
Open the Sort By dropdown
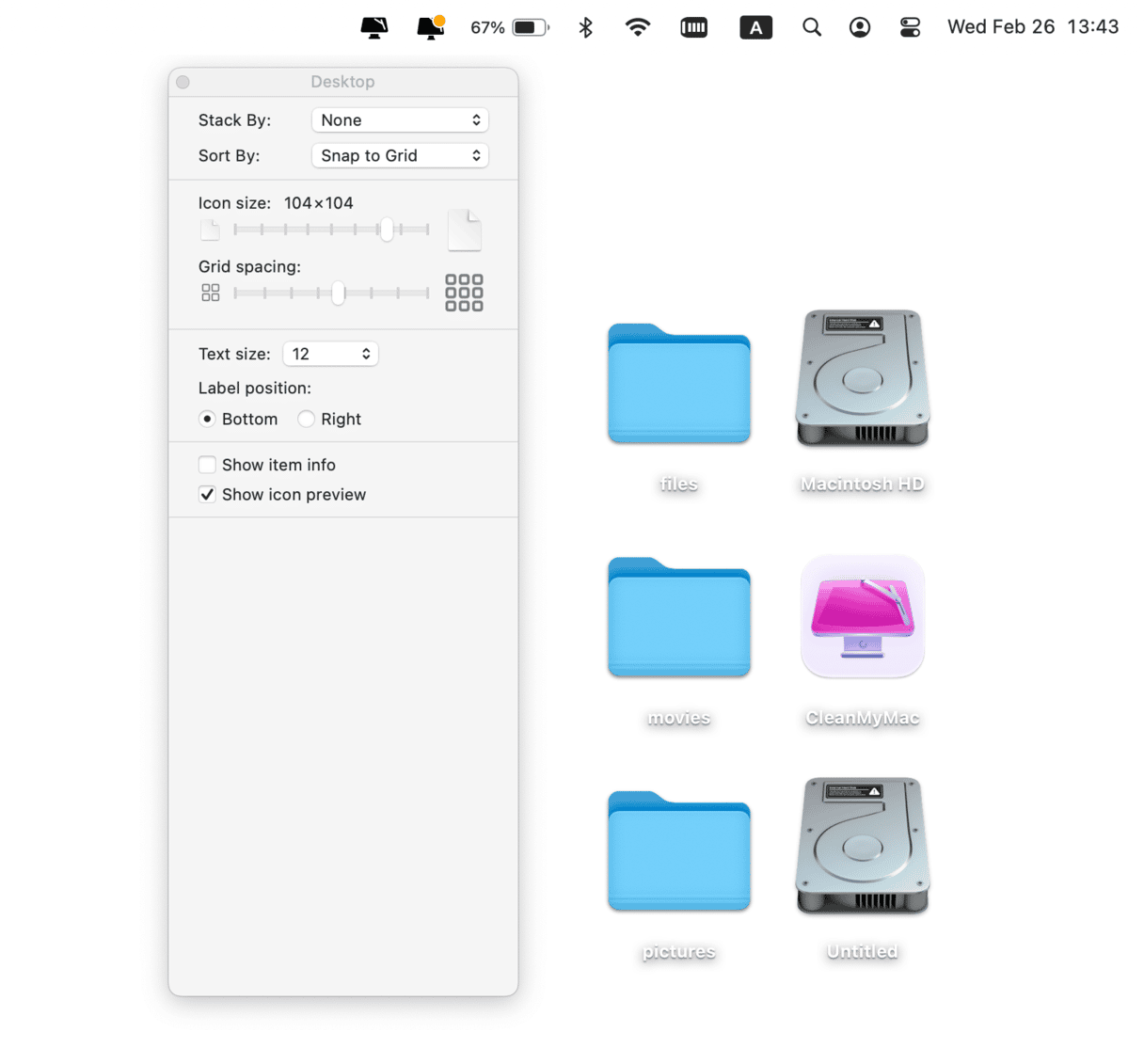400,156
